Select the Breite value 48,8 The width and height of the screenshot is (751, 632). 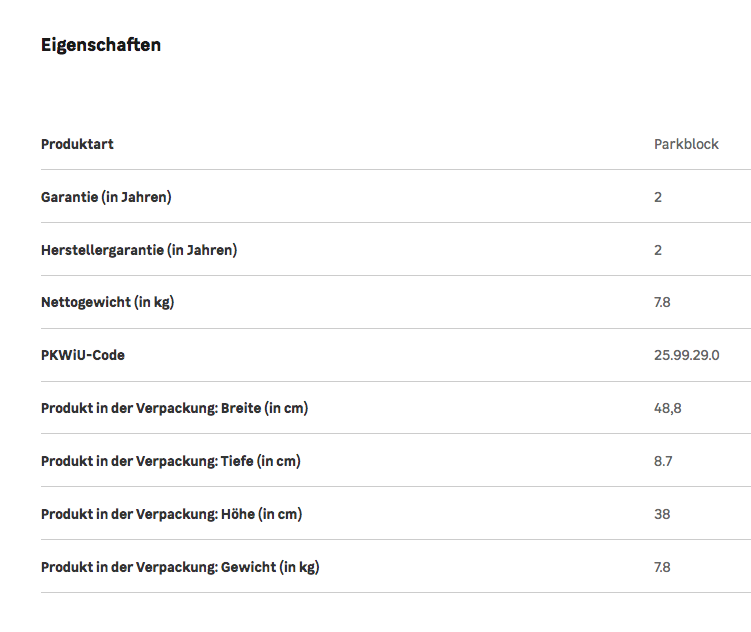tap(668, 408)
